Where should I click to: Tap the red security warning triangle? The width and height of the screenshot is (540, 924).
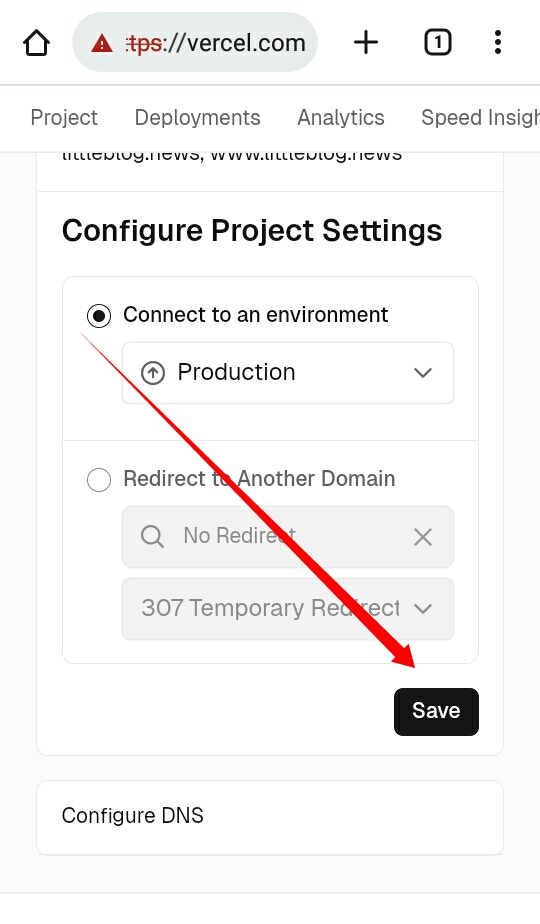[x=102, y=44]
